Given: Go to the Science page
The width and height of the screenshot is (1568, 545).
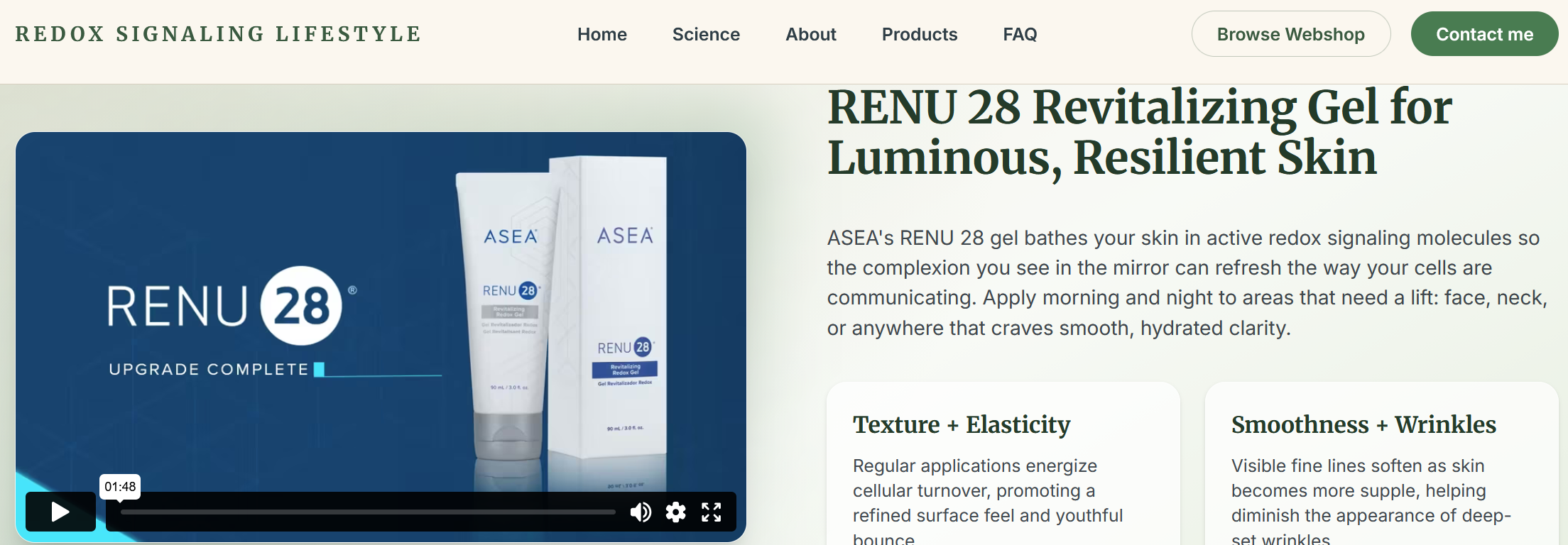Looking at the screenshot, I should pyautogui.click(x=706, y=34).
